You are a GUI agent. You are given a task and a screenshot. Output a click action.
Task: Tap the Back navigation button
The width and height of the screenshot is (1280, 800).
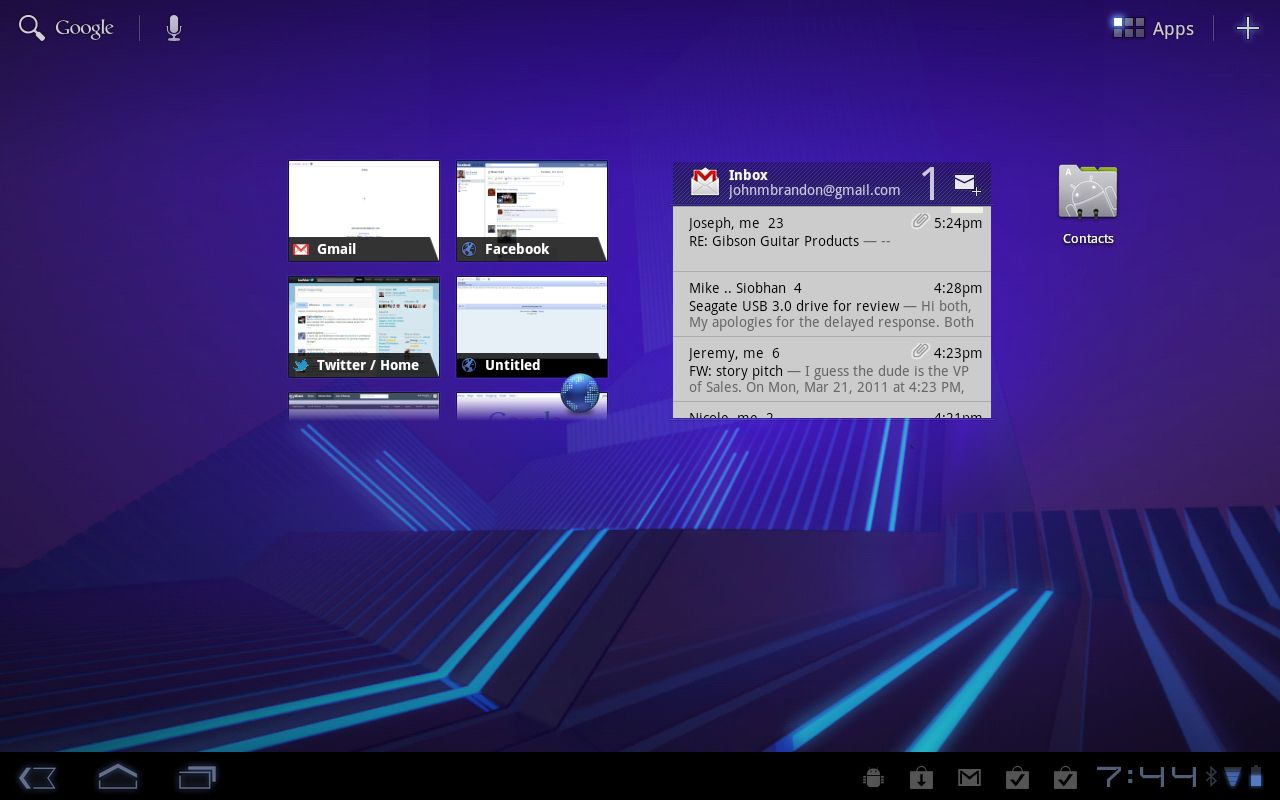coord(37,777)
